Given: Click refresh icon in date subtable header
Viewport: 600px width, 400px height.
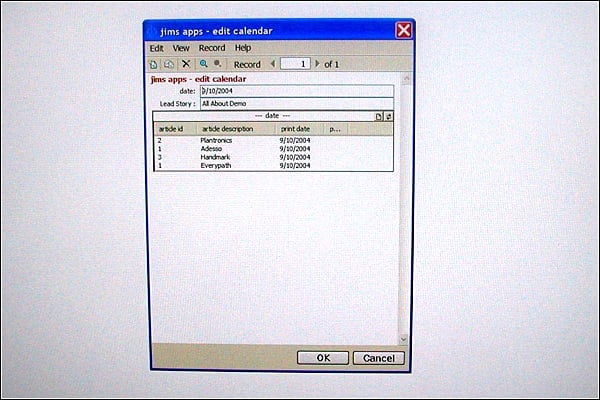Looking at the screenshot, I should pyautogui.click(x=388, y=117).
